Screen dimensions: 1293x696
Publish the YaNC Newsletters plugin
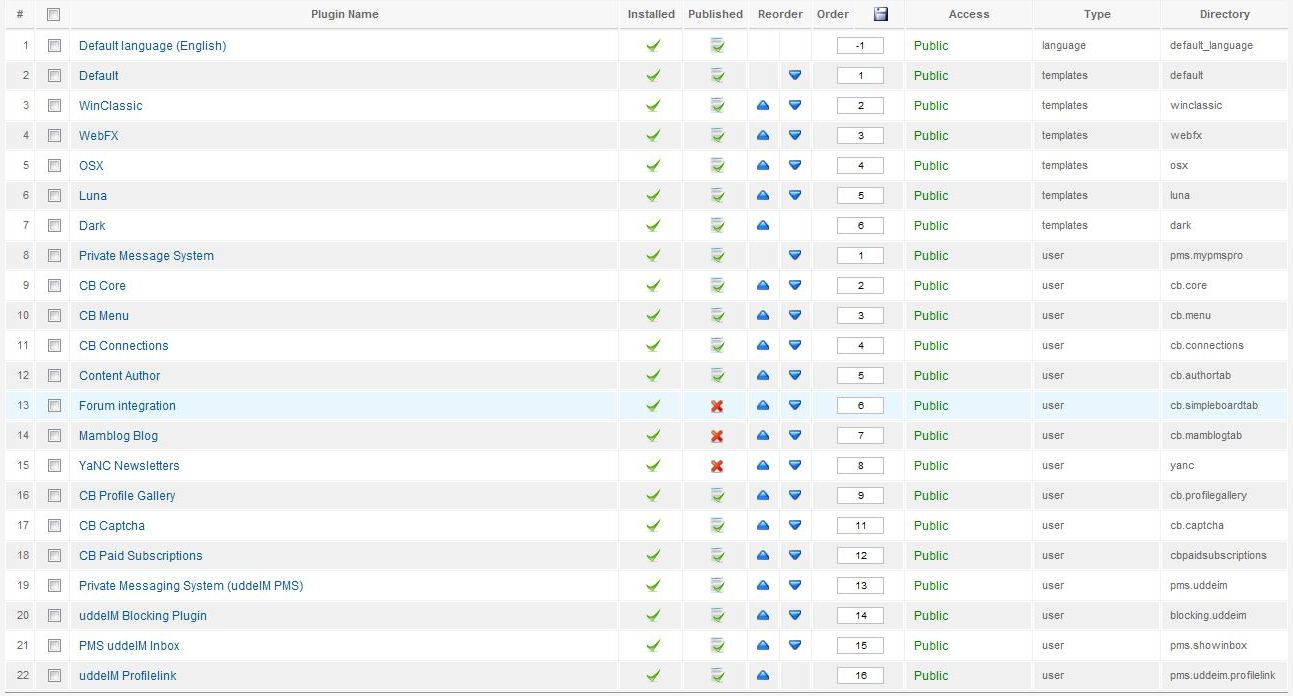click(717, 466)
